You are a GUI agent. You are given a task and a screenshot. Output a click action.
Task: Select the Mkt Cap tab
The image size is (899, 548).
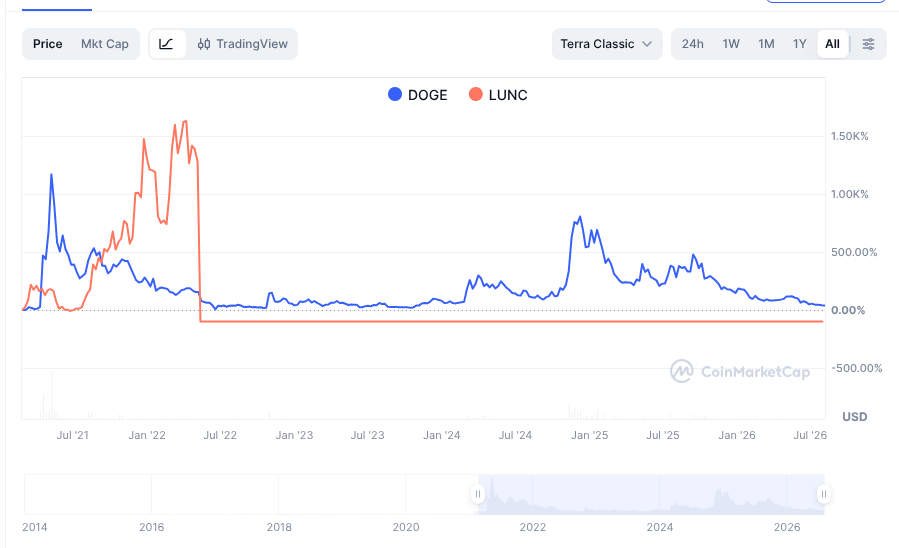tap(105, 44)
